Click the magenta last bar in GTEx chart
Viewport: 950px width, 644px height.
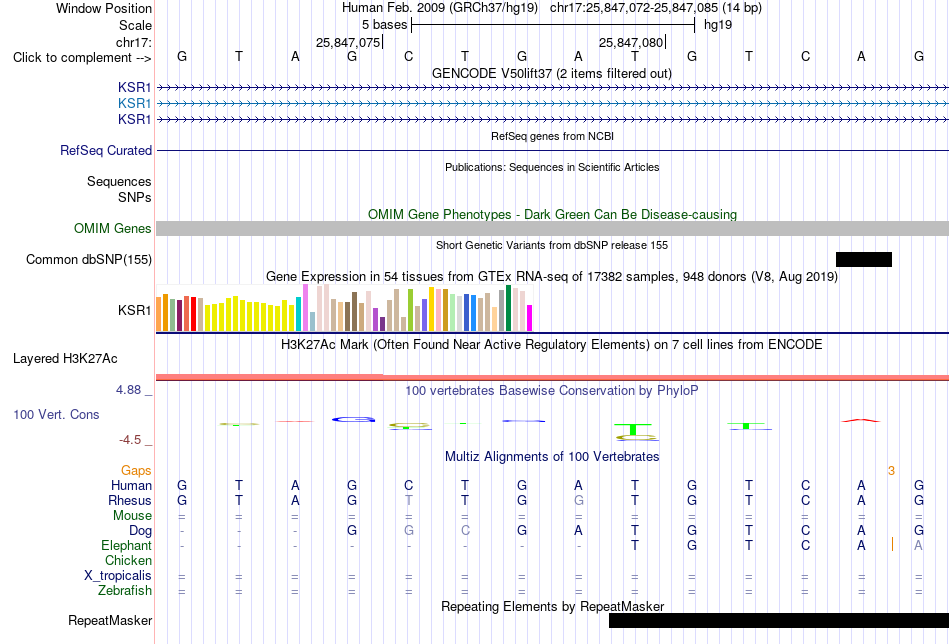pyautogui.click(x=530, y=318)
